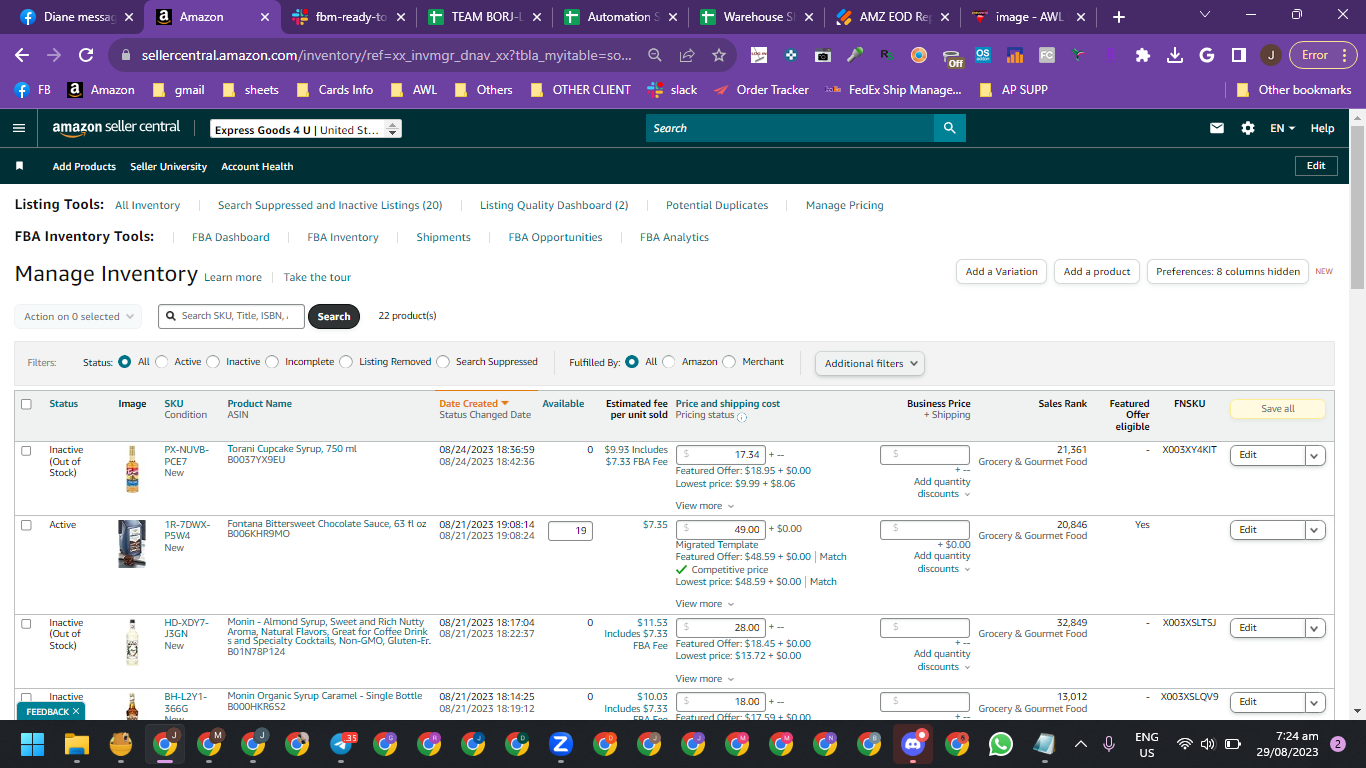Toggle the browser side panel icon

point(1238,55)
